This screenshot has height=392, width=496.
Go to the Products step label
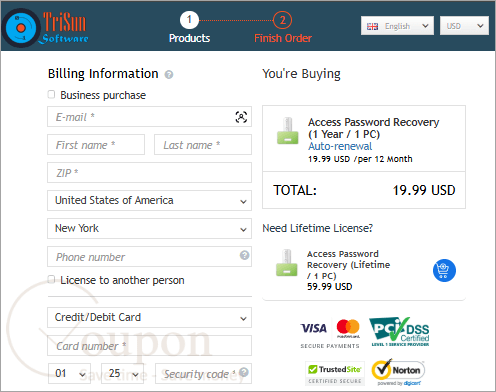(189, 38)
